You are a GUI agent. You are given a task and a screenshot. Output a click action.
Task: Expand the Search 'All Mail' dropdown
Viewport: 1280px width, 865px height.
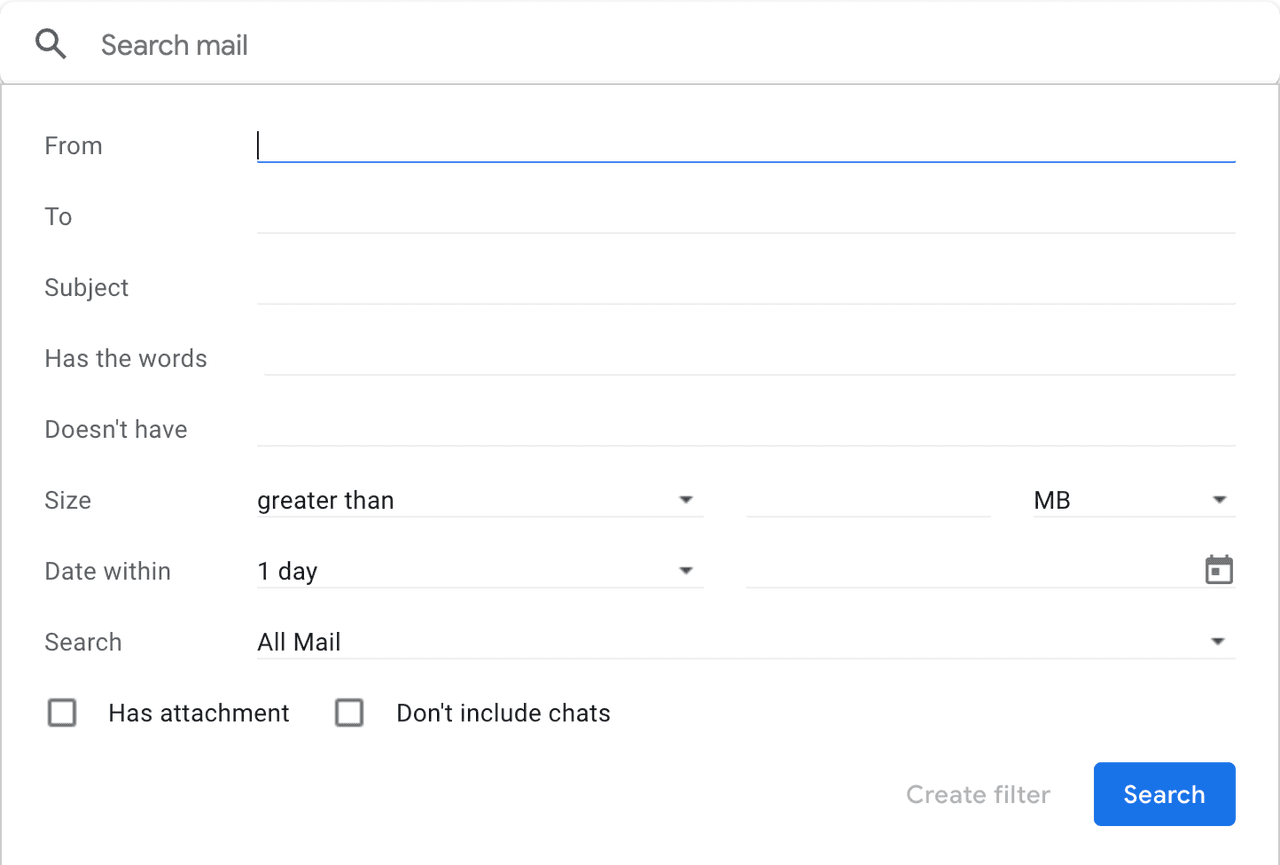tap(745, 642)
